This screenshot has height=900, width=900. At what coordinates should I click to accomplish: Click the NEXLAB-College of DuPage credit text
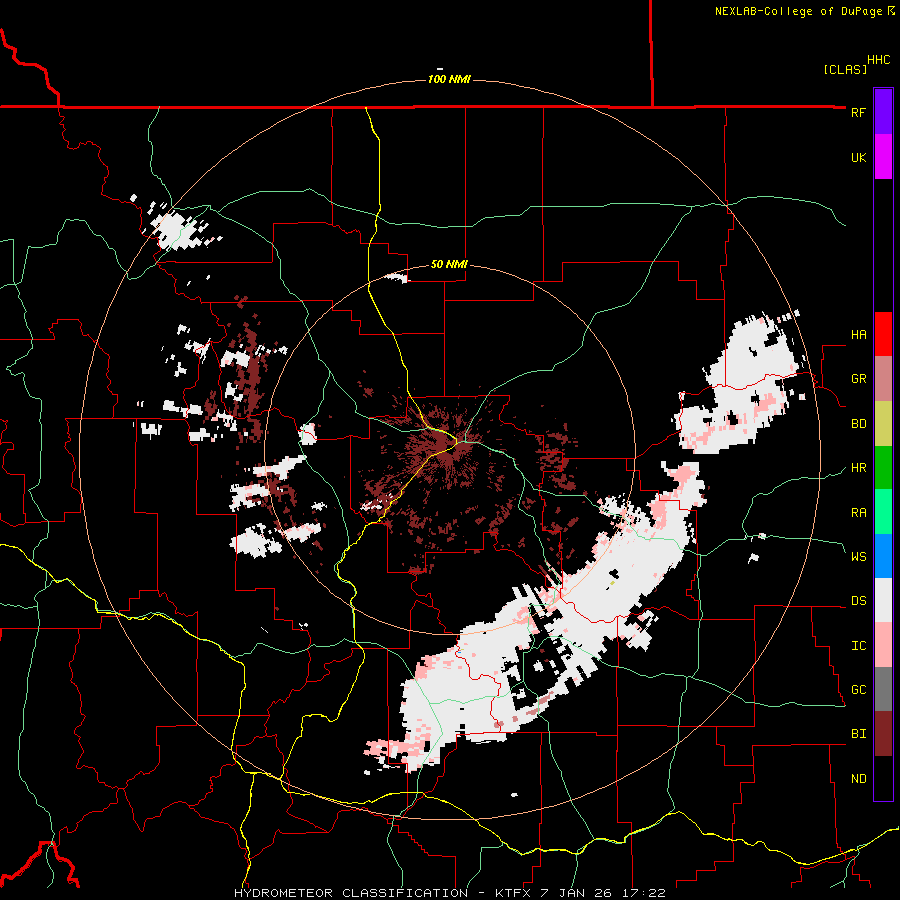(804, 11)
